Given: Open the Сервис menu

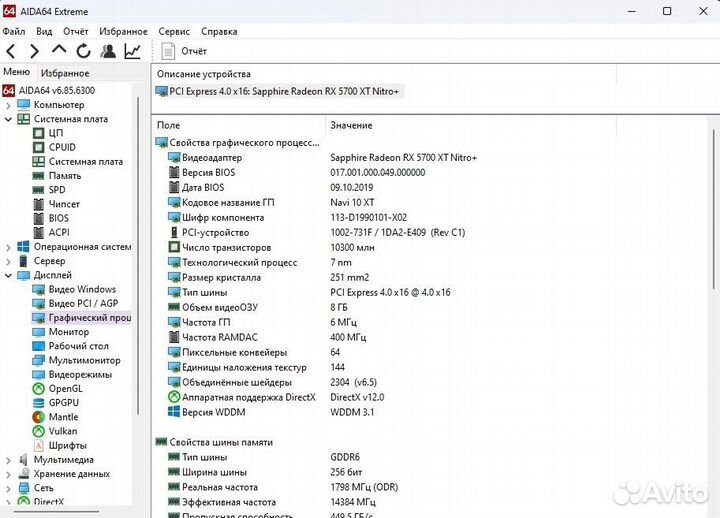Looking at the screenshot, I should coord(174,32).
